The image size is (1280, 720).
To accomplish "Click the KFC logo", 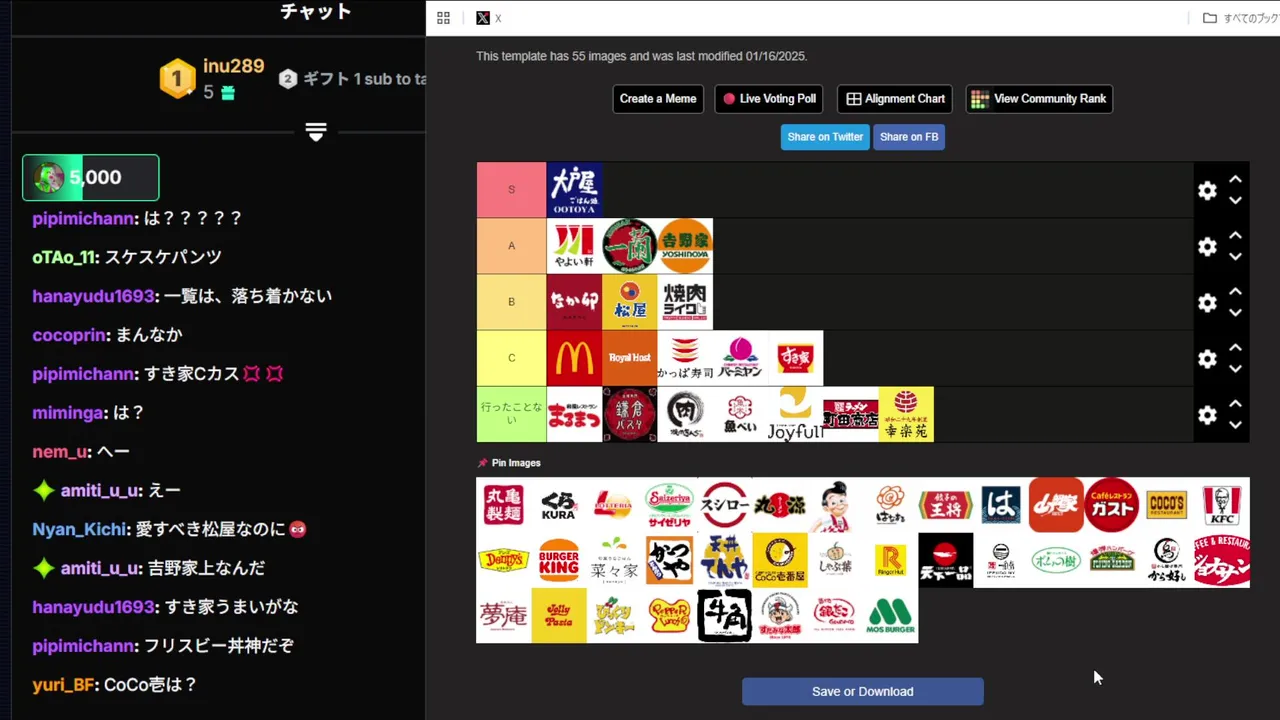I will click(1221, 505).
